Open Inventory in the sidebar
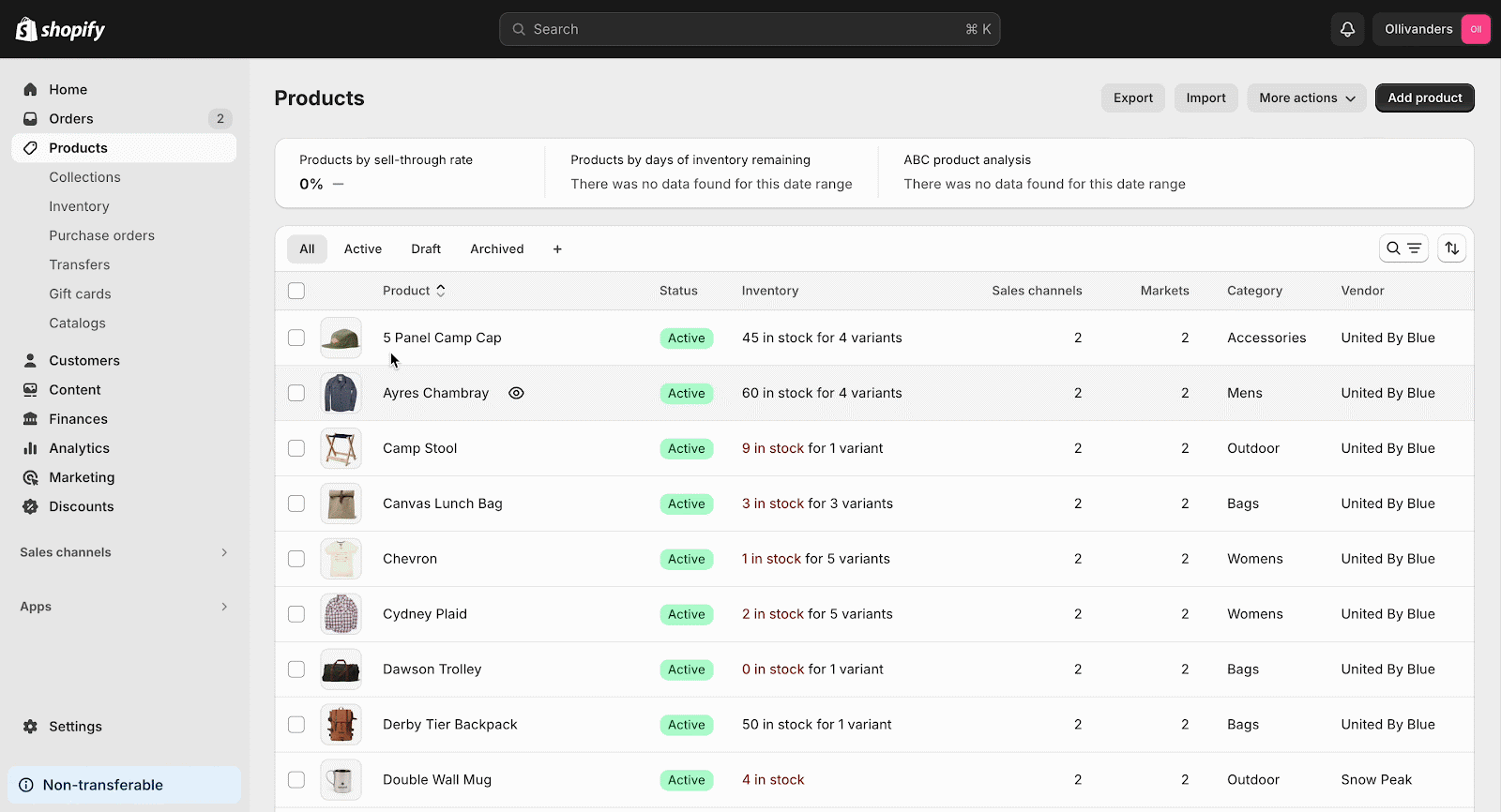The image size is (1501, 812). pos(79,206)
